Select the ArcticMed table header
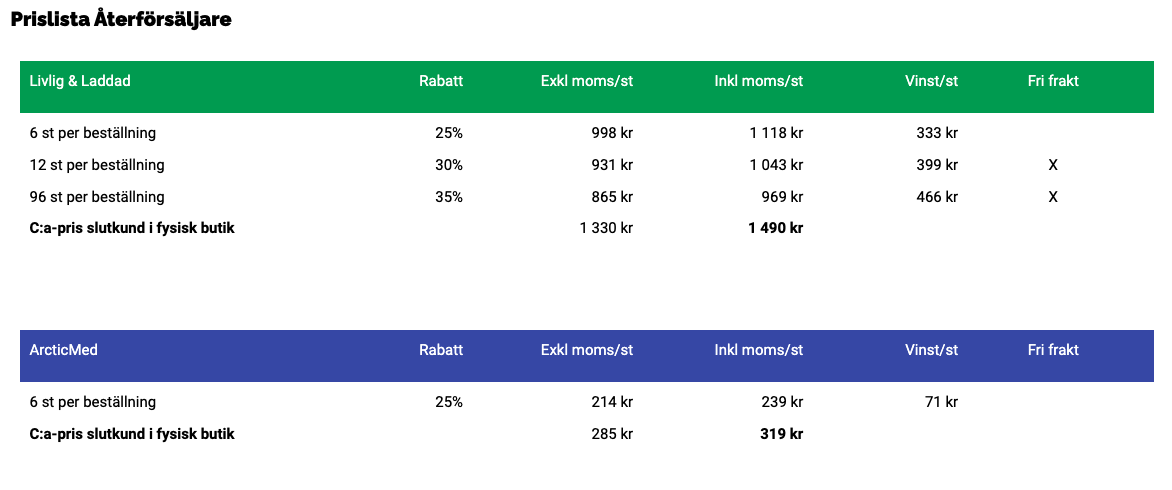 [64, 350]
